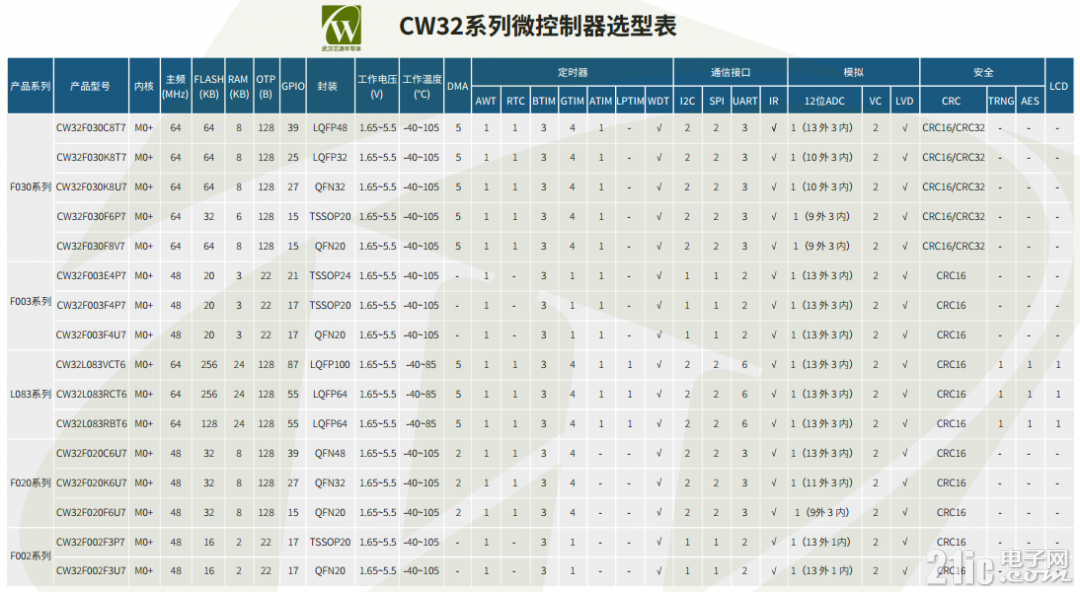Click the 工作温度(℃) column header
Image resolution: width=1080 pixels, height=592 pixels.
pyautogui.click(x=422, y=86)
